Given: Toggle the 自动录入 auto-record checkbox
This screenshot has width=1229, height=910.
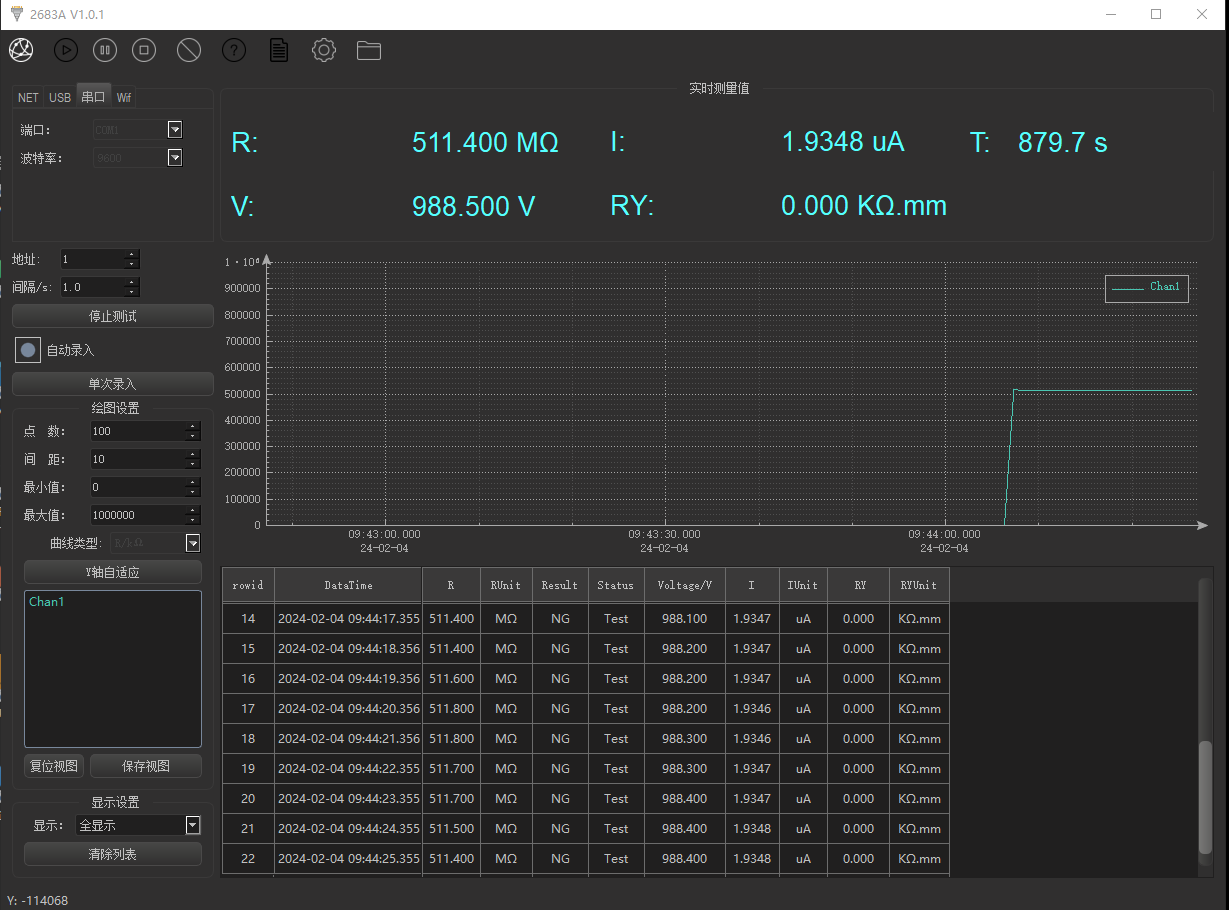Looking at the screenshot, I should [x=29, y=350].
